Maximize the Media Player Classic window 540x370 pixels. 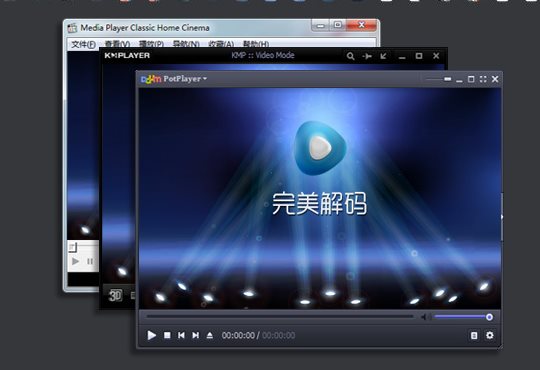point(338,25)
